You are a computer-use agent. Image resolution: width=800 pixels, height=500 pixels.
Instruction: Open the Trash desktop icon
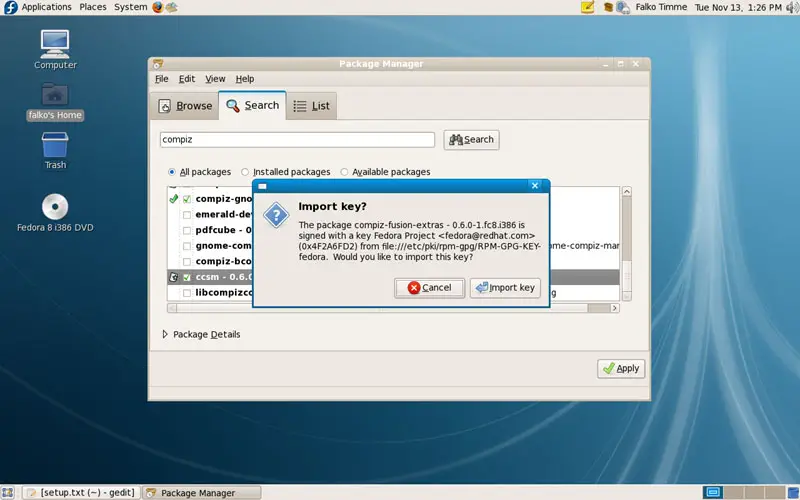(55, 151)
